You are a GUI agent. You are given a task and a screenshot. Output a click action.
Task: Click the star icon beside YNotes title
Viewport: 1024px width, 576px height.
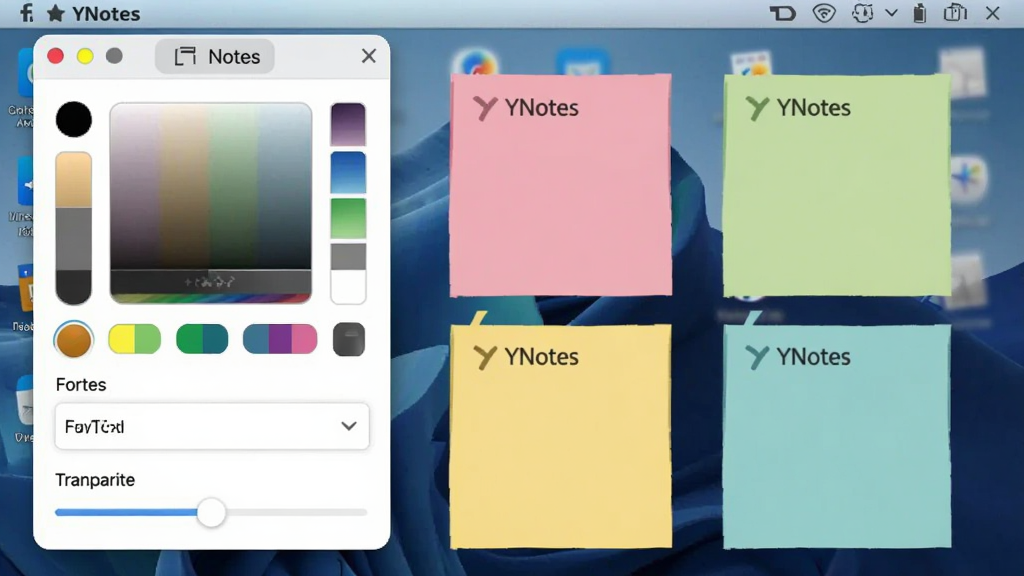click(56, 13)
